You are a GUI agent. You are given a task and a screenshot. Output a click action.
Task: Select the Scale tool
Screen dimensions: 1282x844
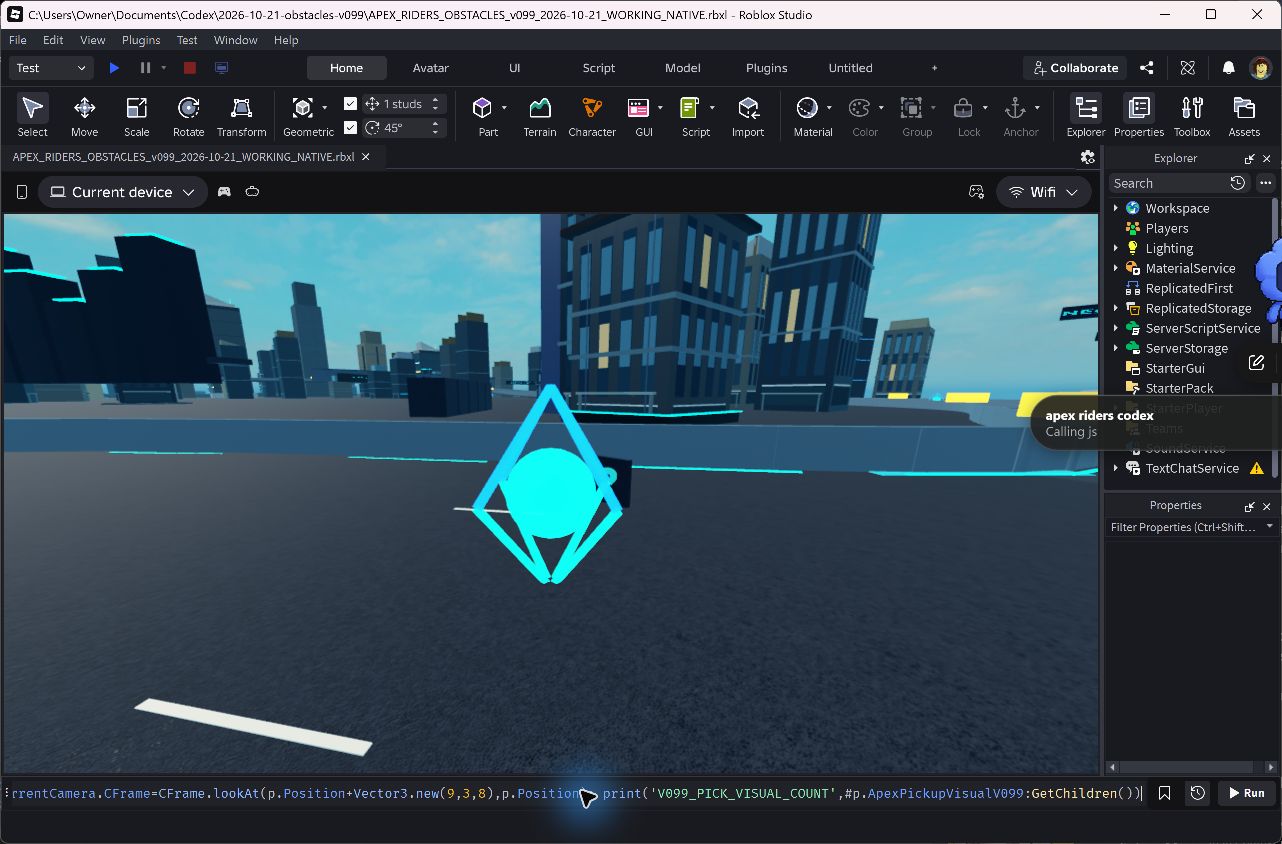tap(136, 116)
